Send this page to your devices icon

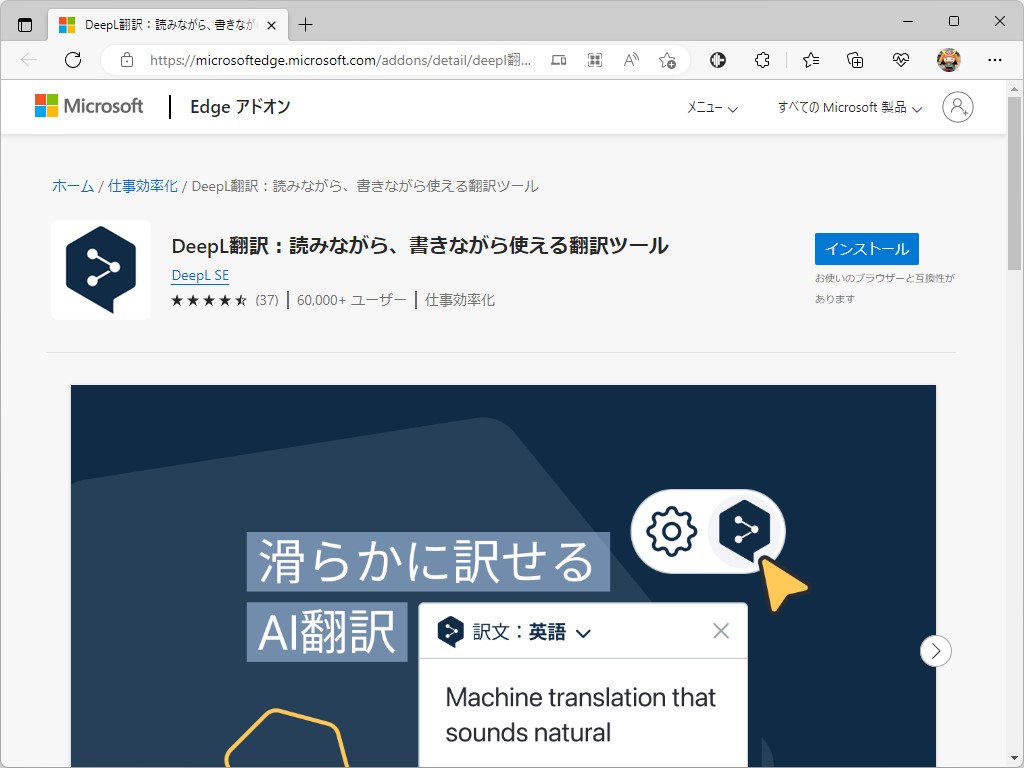pos(558,60)
